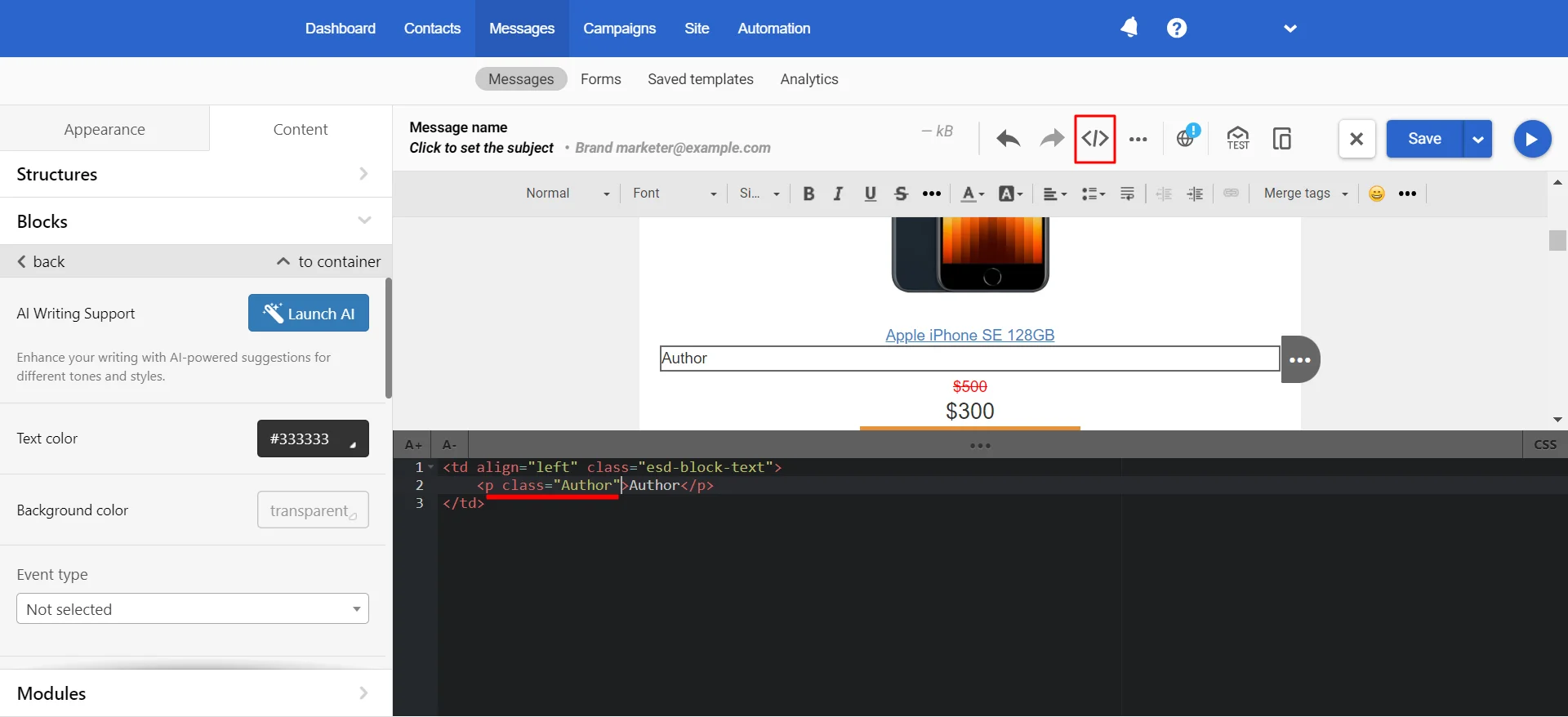Open the Saved templates tab
The image size is (1568, 717).
coord(701,79)
